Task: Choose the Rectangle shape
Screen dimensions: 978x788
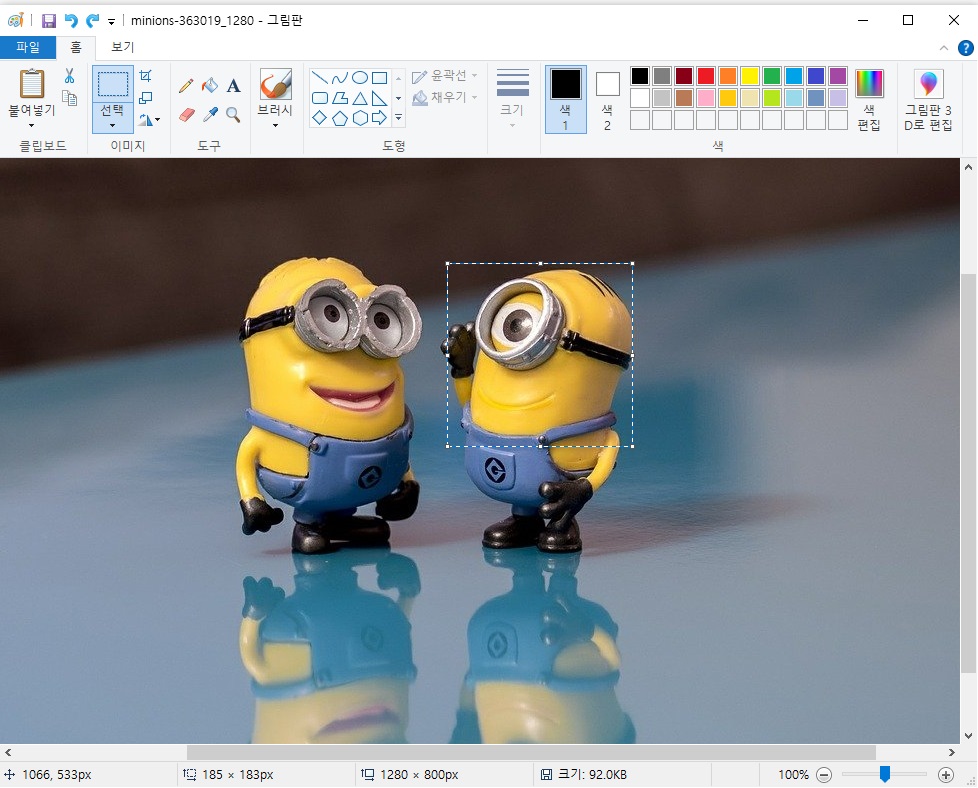Action: click(380, 78)
